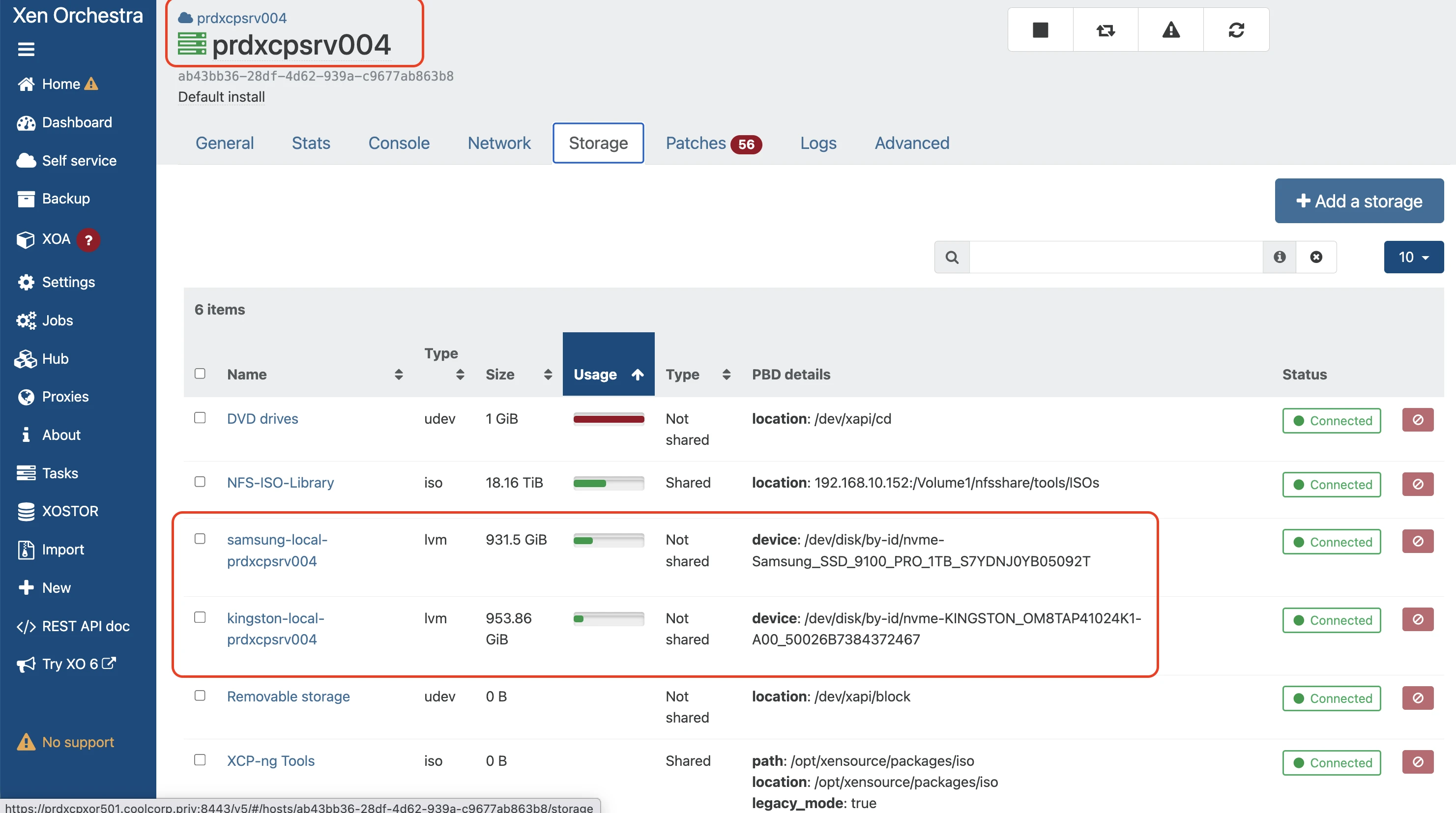Check the kingston-local-prdxcpsrv004 row
Image resolution: width=1456 pixels, height=813 pixels.
tap(200, 617)
